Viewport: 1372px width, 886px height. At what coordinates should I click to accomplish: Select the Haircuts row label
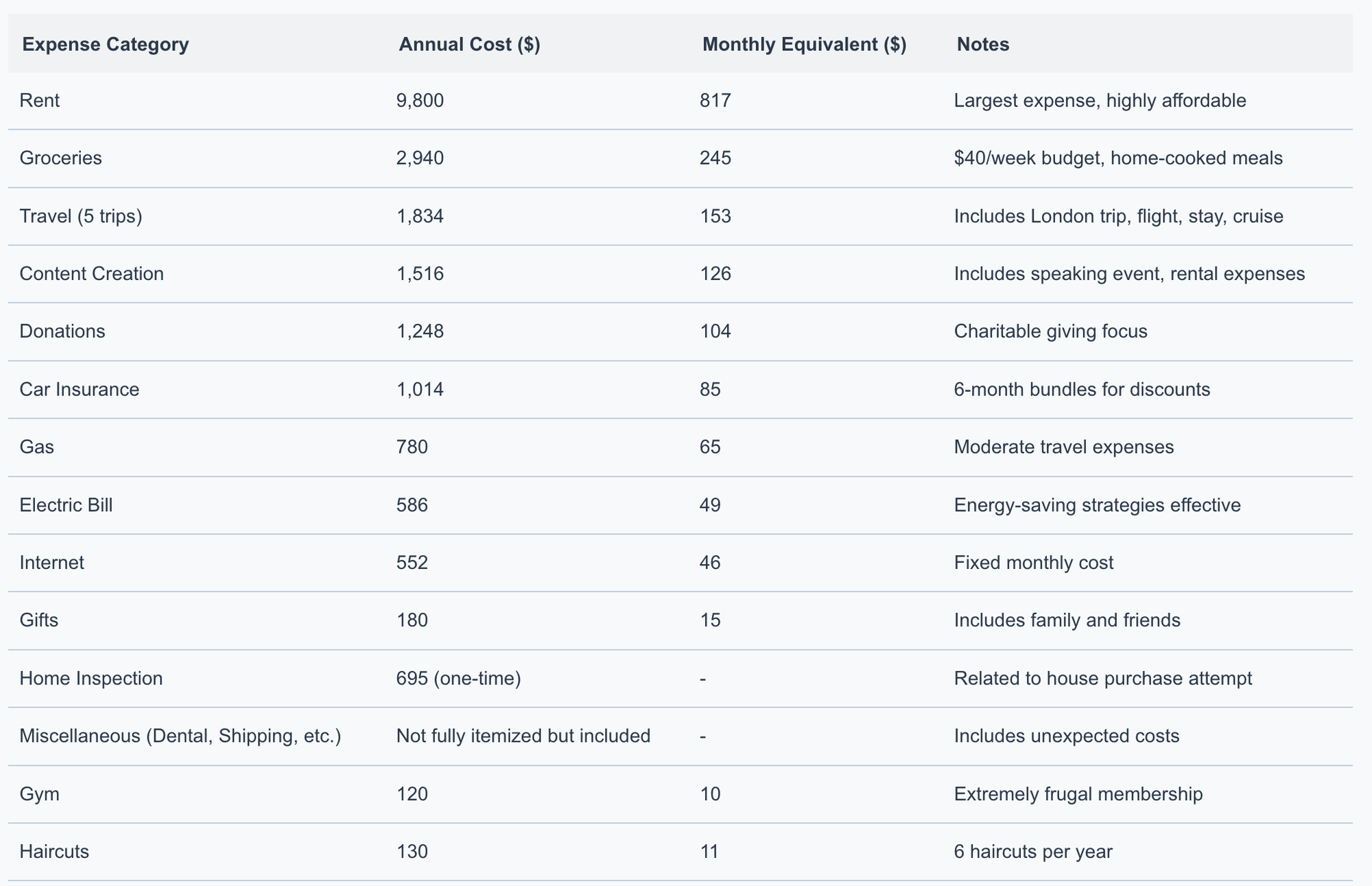tap(54, 852)
